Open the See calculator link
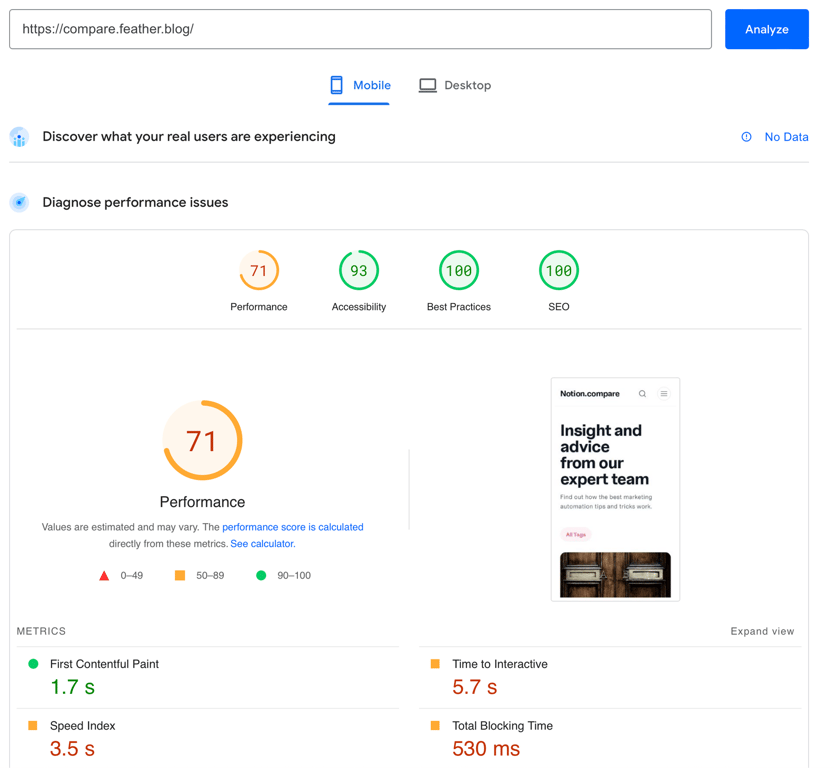 [263, 544]
